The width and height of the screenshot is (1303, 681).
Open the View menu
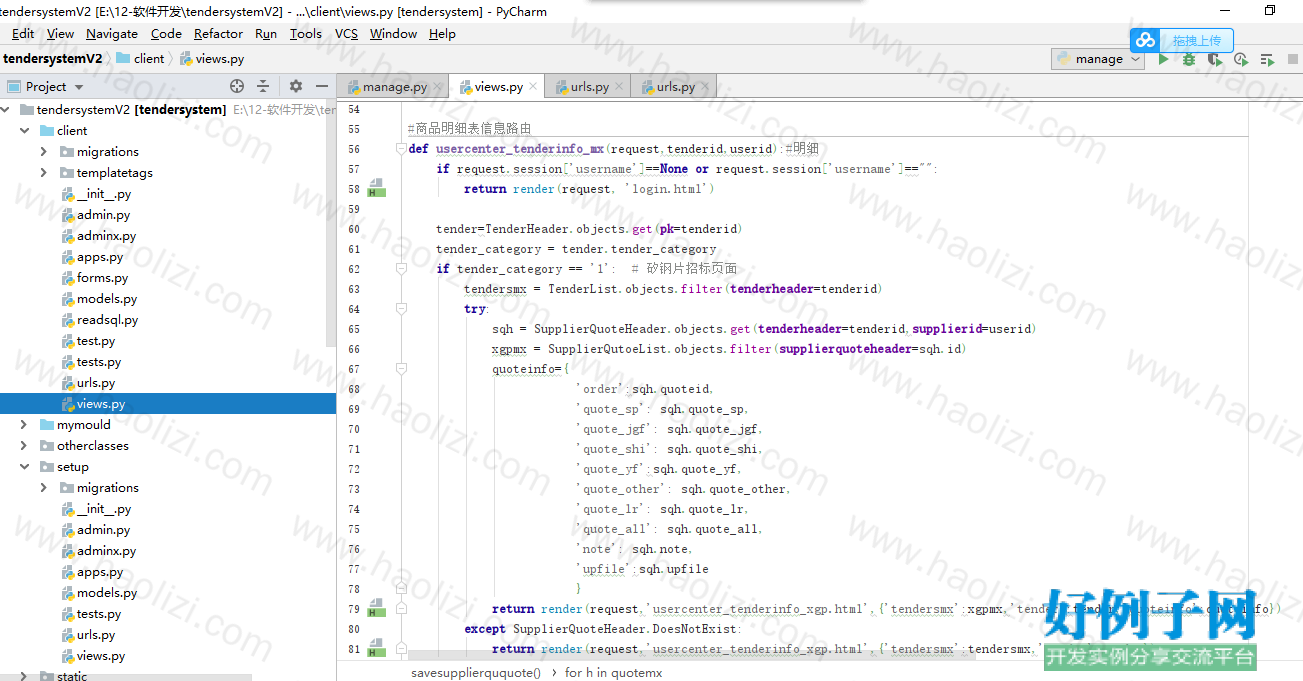point(60,33)
